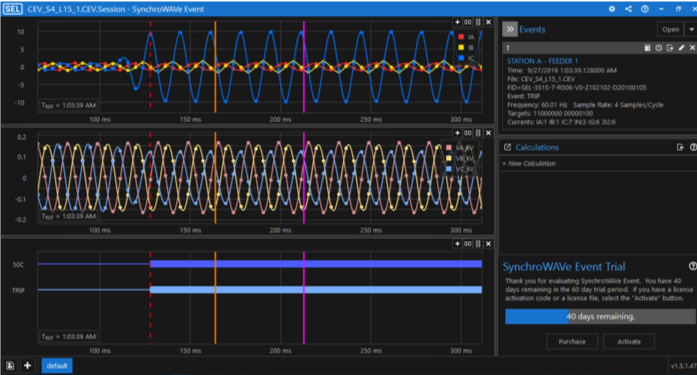Click the Frequency 60.01 Hz text

537,105
